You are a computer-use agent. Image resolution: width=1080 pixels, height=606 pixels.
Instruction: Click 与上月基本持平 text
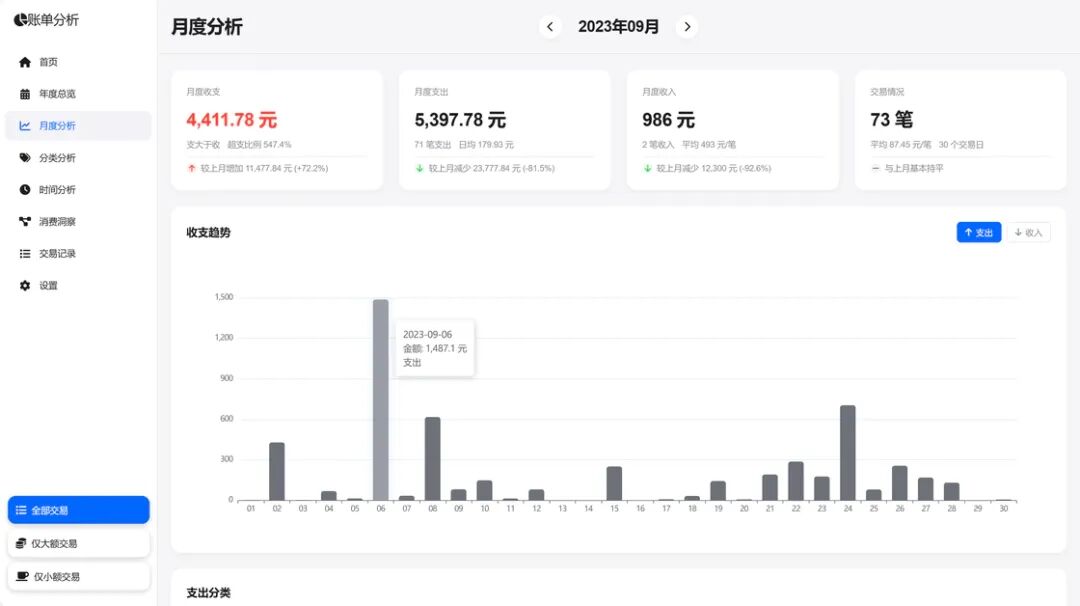point(913,168)
